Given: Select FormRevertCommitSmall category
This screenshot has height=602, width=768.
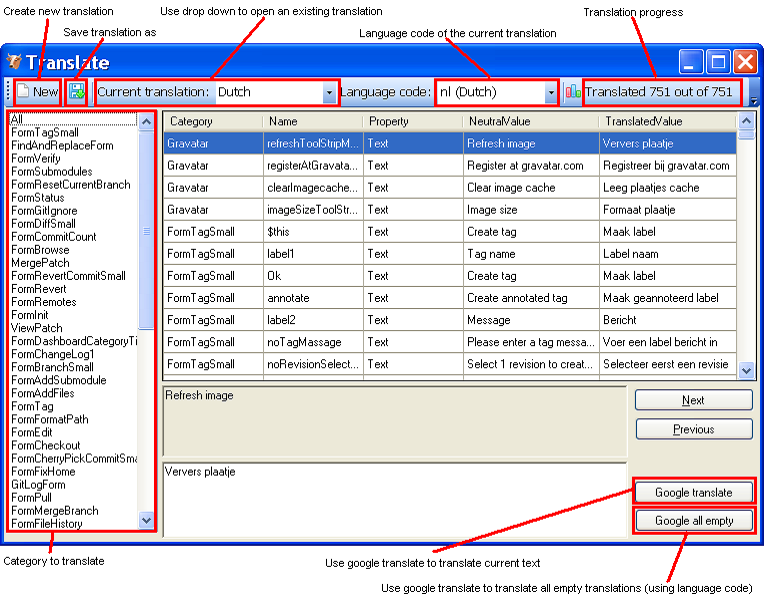Looking at the screenshot, I should tap(73, 276).
